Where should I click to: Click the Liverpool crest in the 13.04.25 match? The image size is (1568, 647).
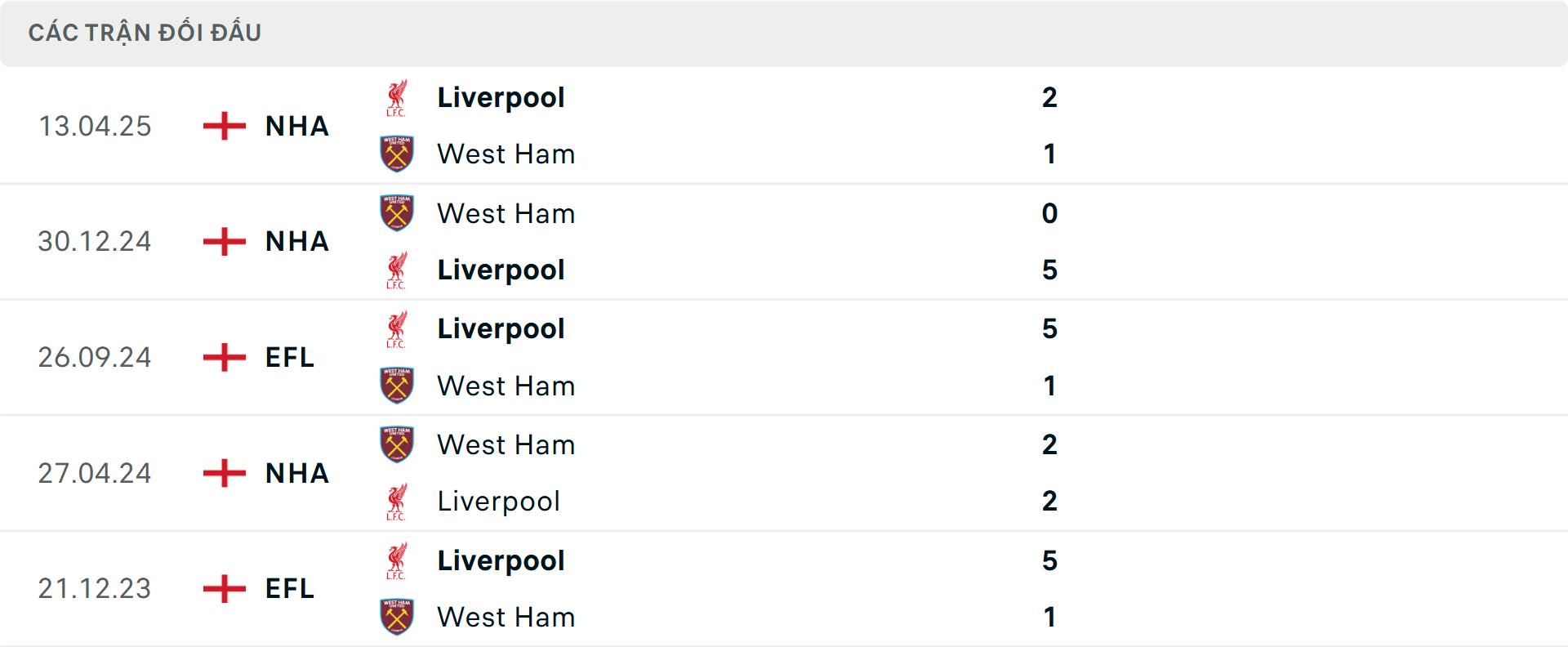tap(398, 98)
